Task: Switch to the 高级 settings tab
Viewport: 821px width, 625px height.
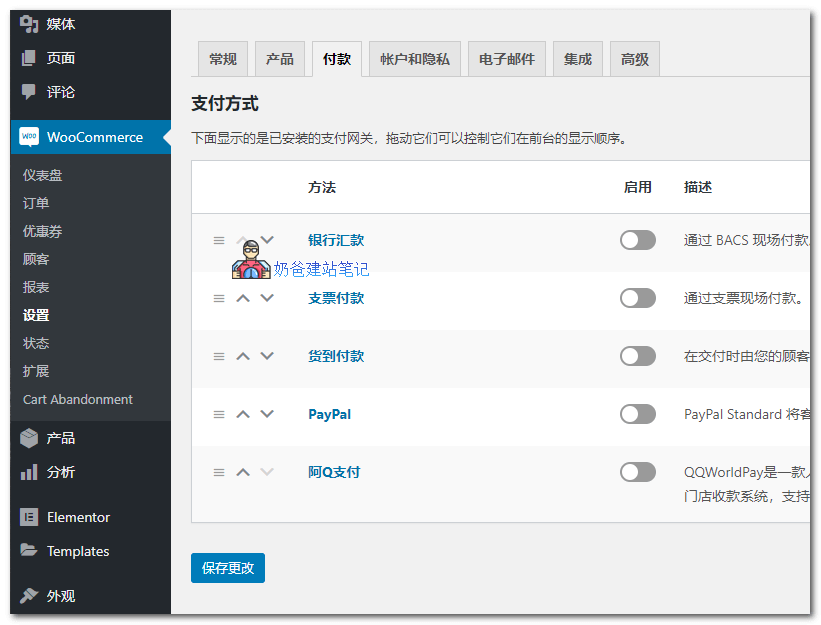Action: pos(634,58)
